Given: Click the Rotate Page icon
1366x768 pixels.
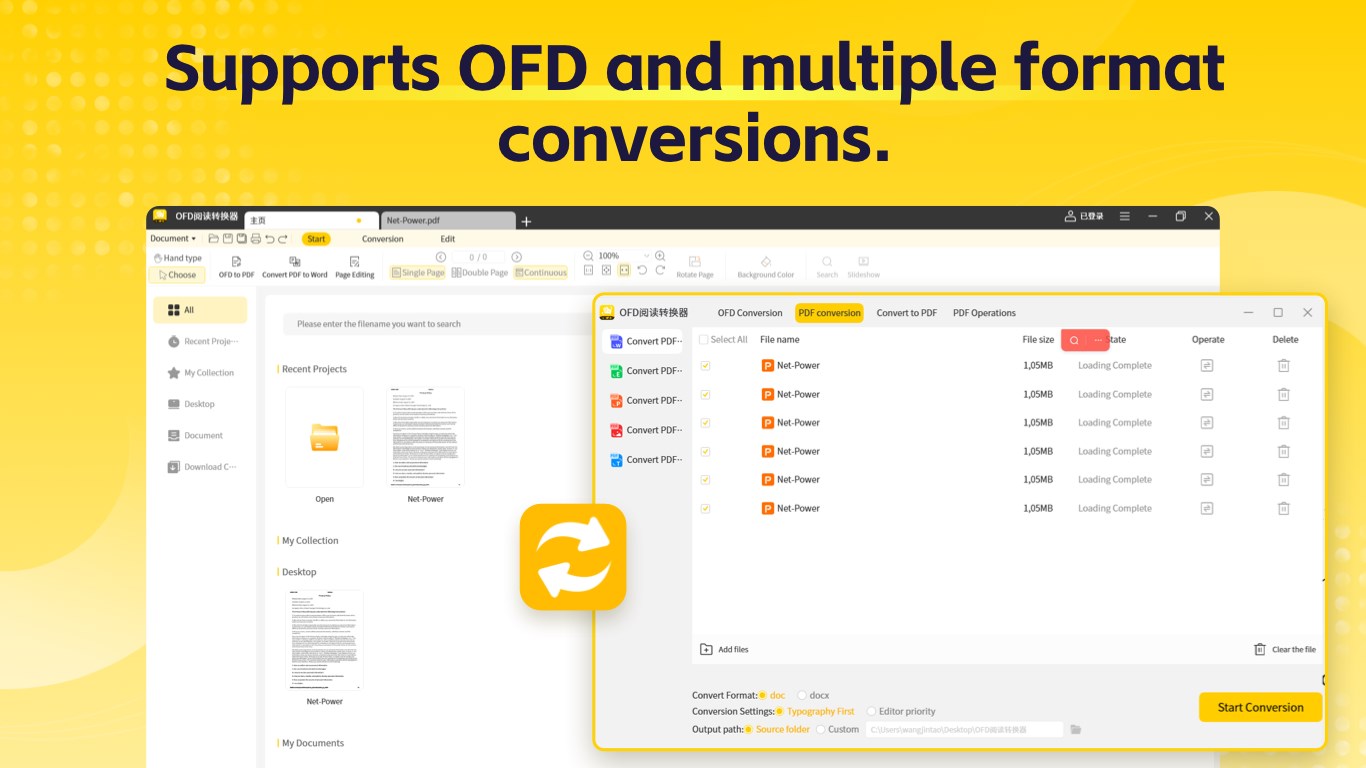Looking at the screenshot, I should [x=695, y=266].
